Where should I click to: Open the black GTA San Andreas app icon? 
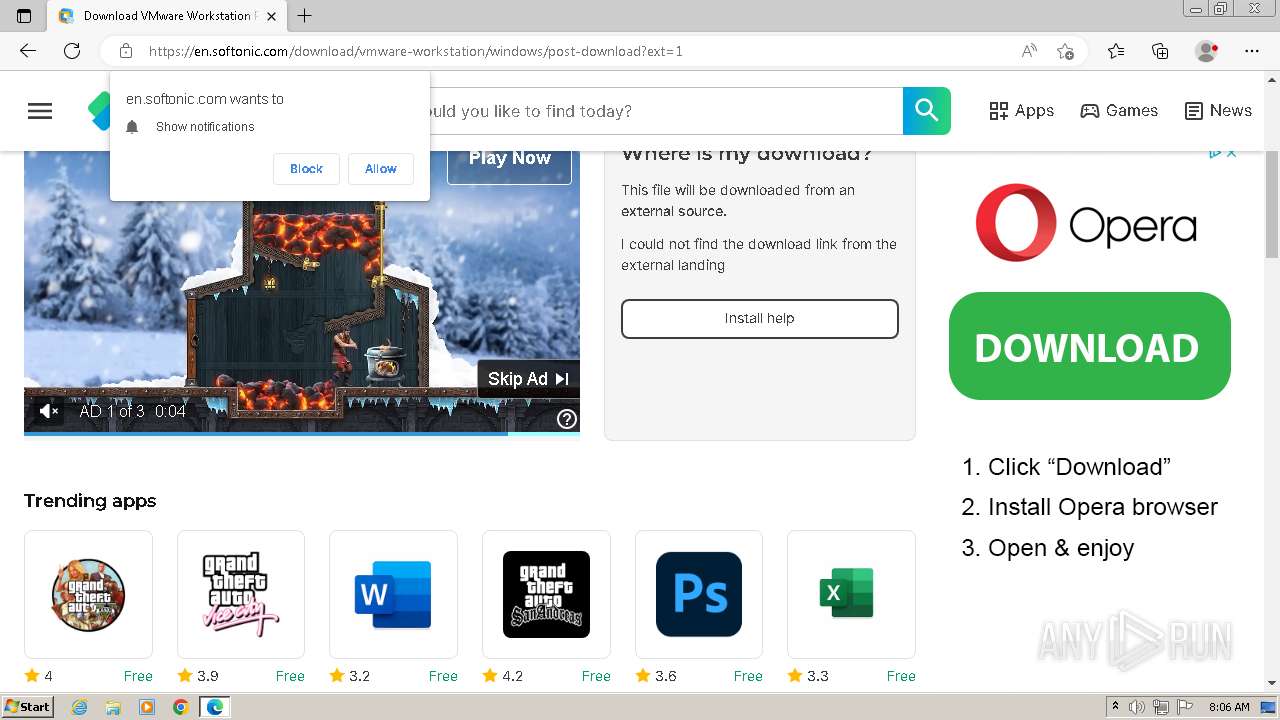click(x=546, y=594)
